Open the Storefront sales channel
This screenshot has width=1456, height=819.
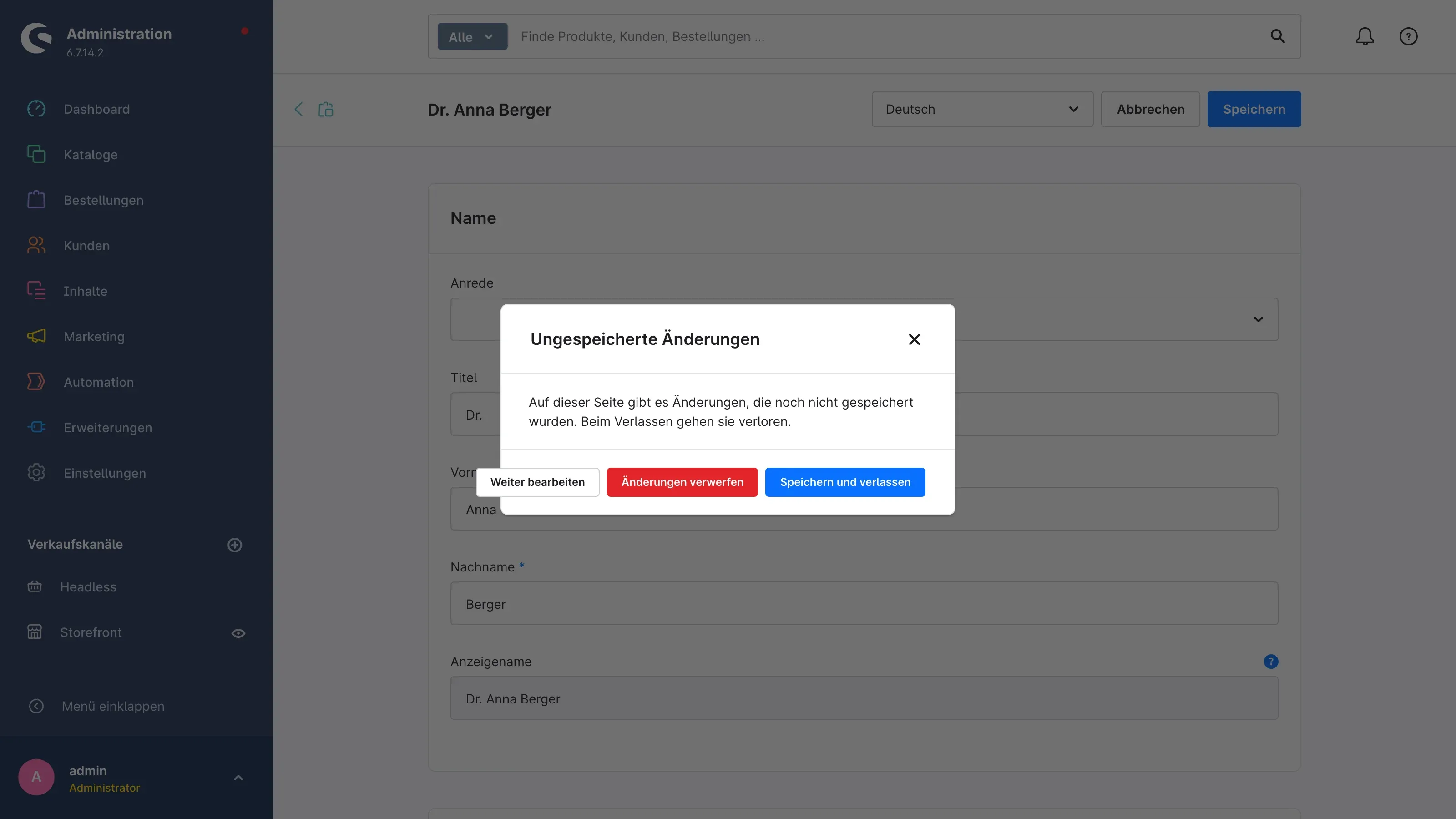tap(91, 632)
